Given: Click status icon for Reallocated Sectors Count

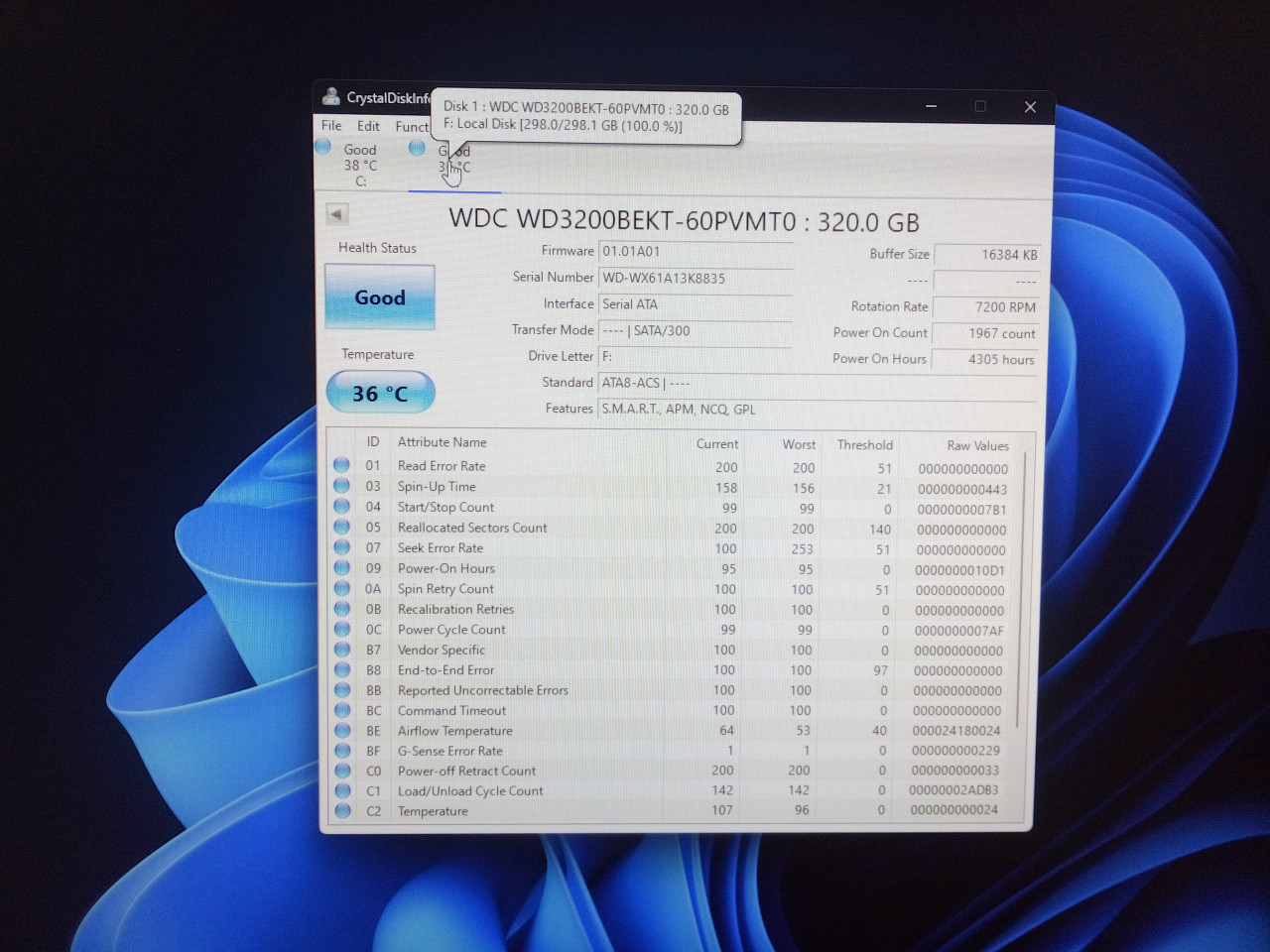Looking at the screenshot, I should pyautogui.click(x=341, y=528).
